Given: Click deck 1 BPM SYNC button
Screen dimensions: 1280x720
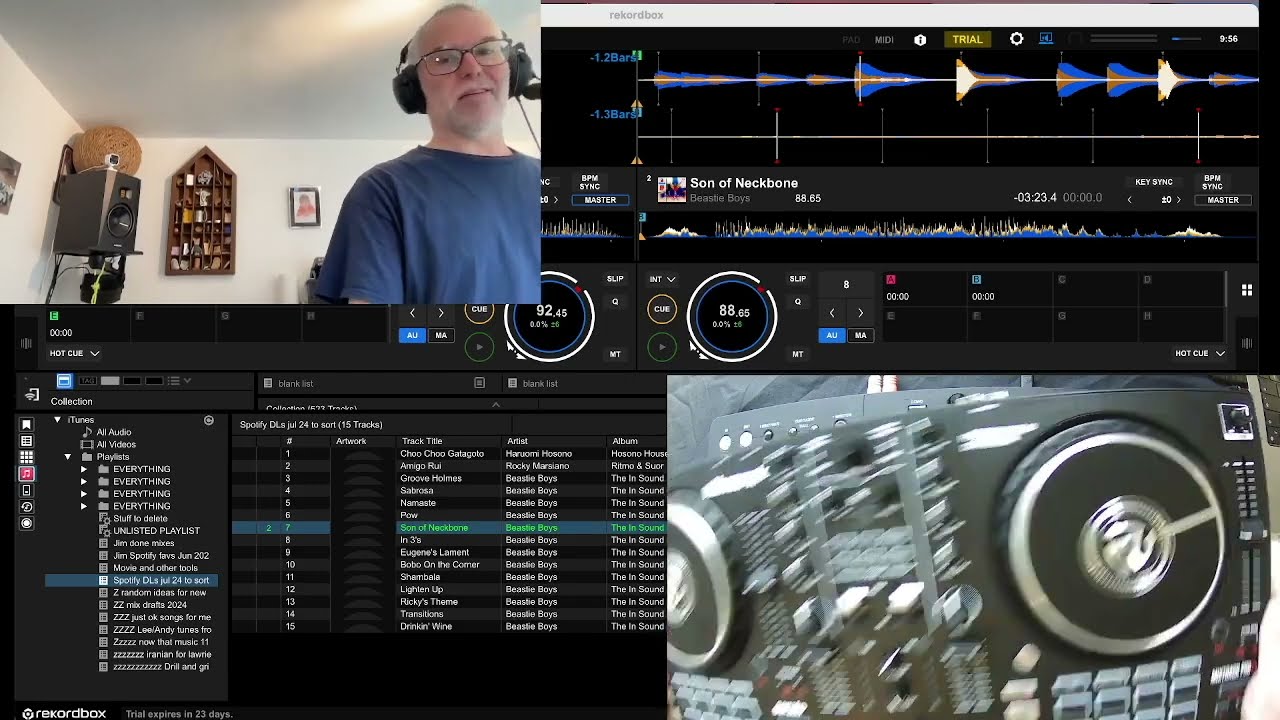Looking at the screenshot, I should click(x=590, y=182).
